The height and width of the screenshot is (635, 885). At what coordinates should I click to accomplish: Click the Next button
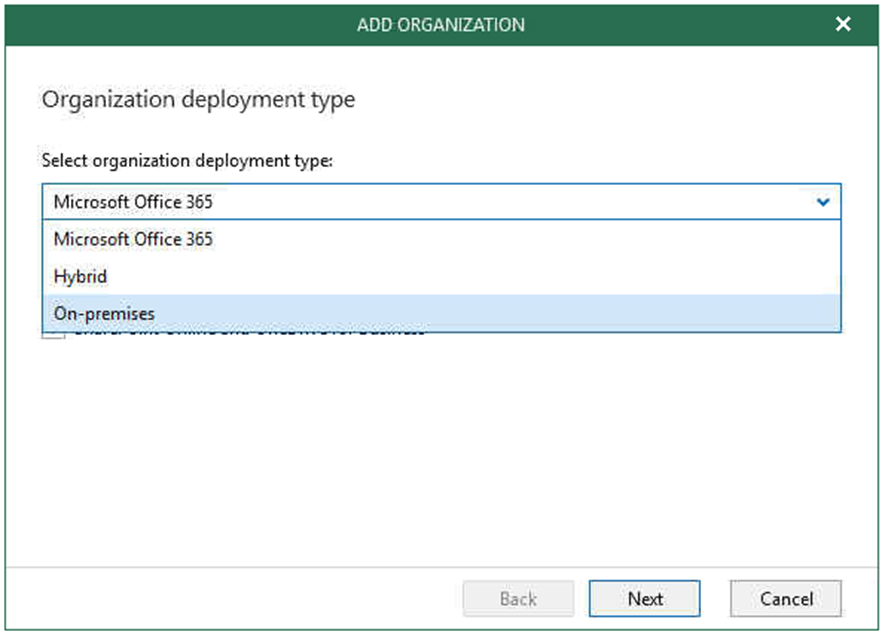point(645,598)
